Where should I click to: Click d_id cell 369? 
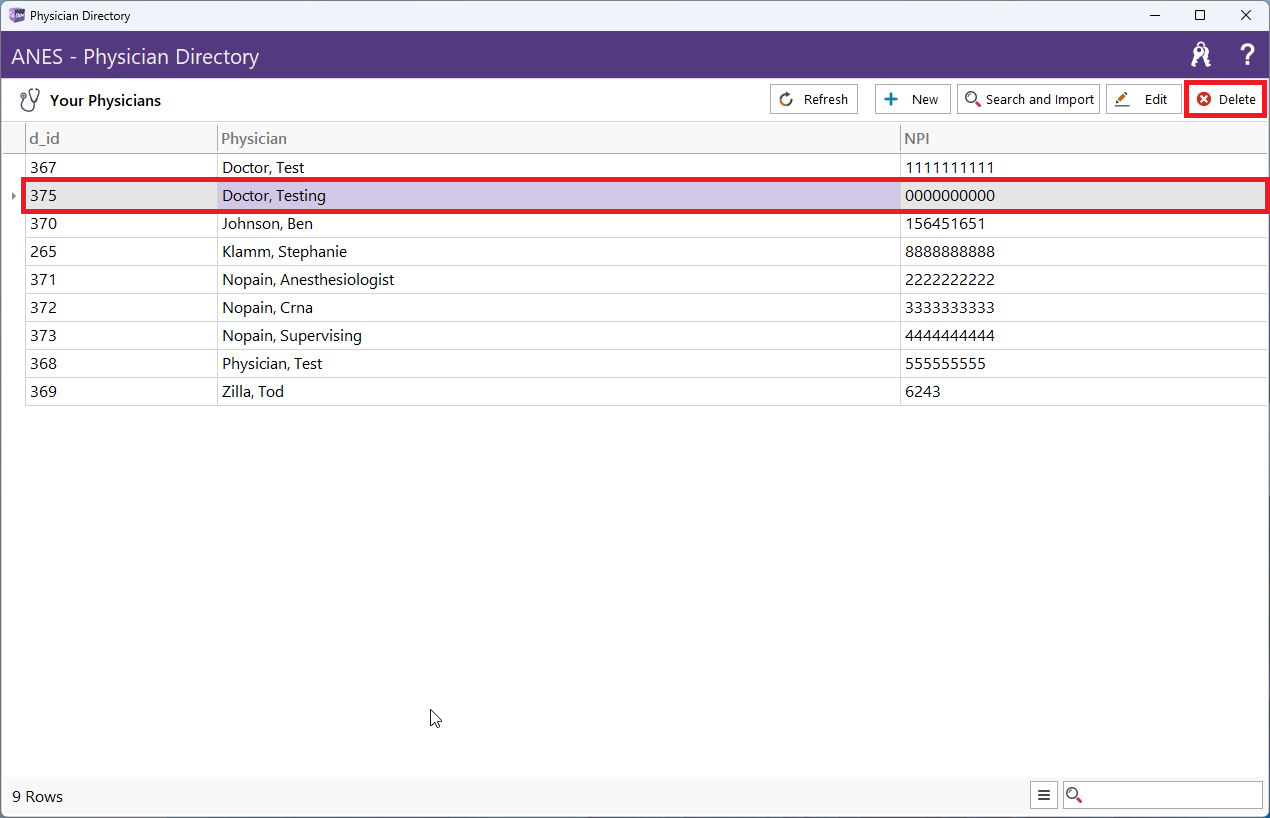[121, 392]
